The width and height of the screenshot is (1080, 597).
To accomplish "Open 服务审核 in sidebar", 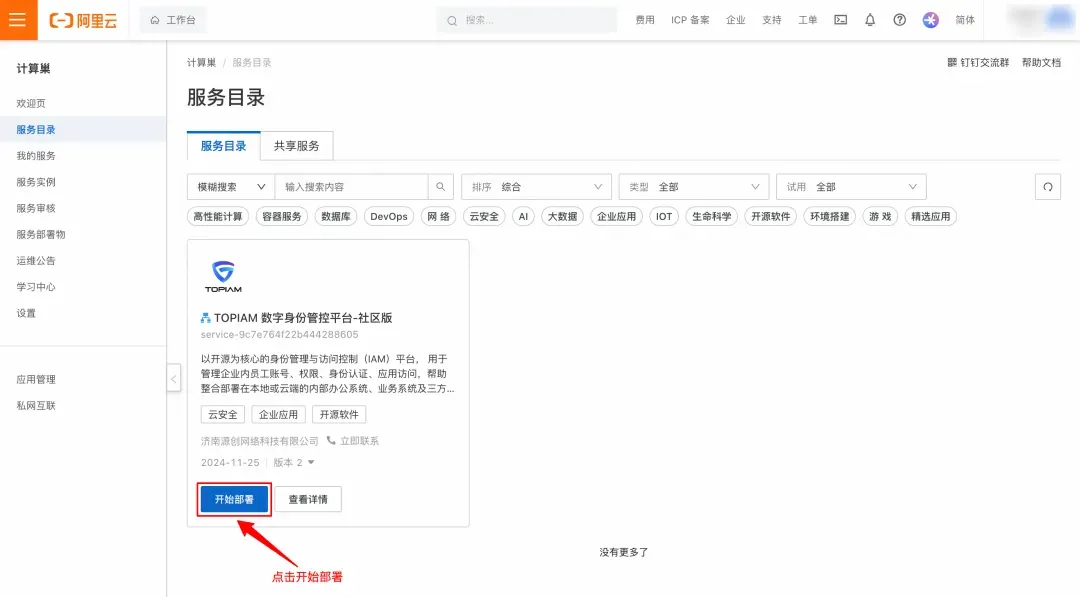I will [x=36, y=208].
